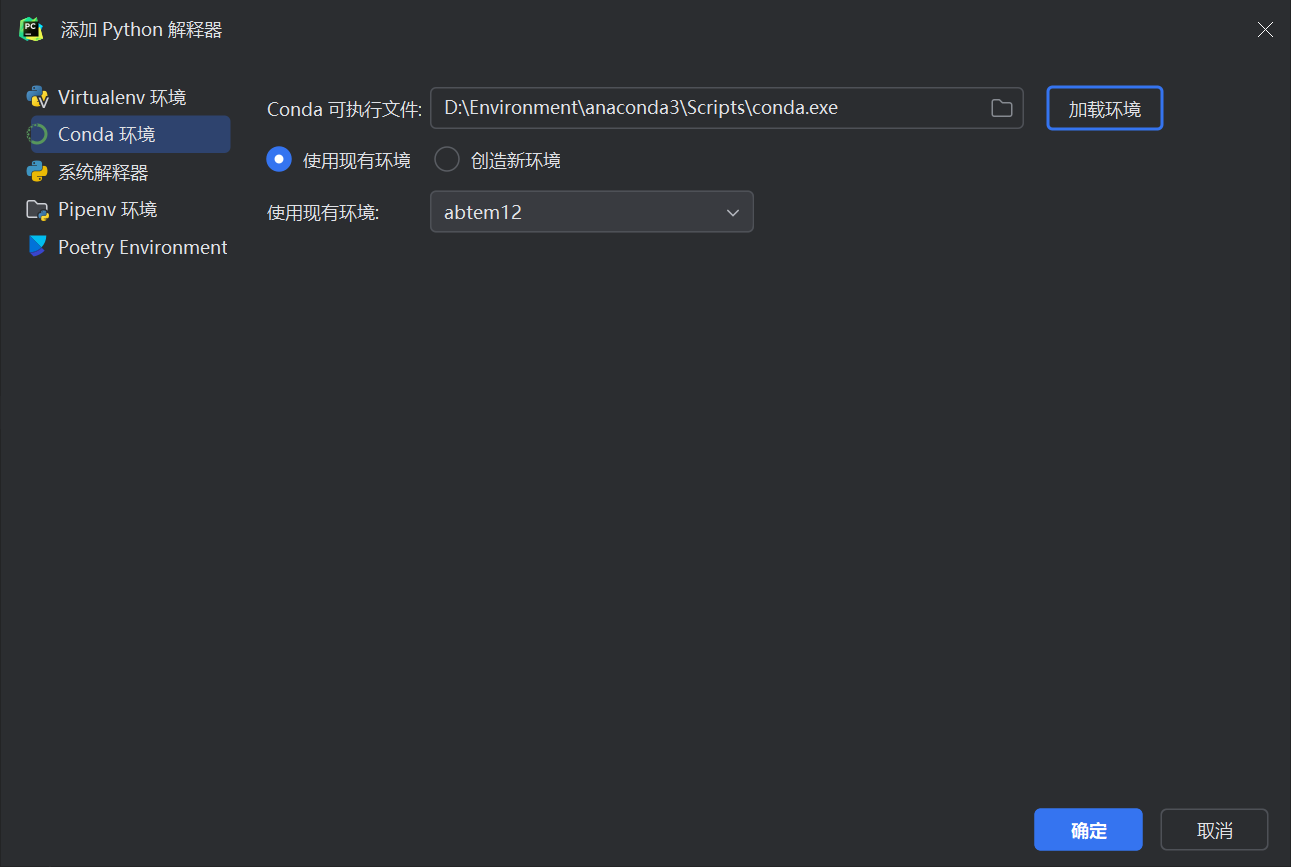Screen dimensions: 1291x867
Task: Click the Conda environment ring icon
Action: [x=38, y=134]
